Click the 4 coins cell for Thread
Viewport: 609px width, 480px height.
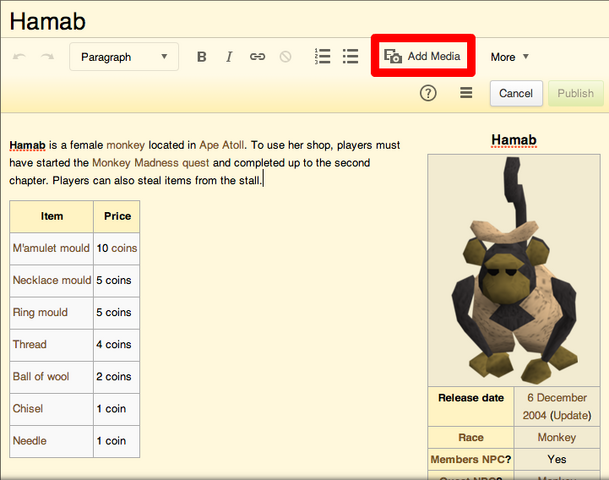click(117, 344)
